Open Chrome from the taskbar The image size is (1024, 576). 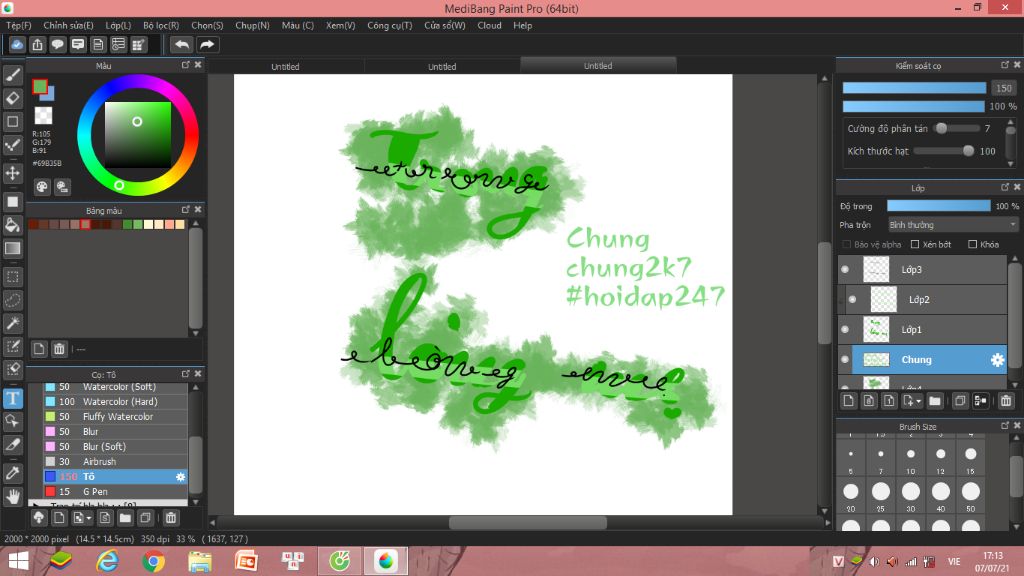coord(153,562)
